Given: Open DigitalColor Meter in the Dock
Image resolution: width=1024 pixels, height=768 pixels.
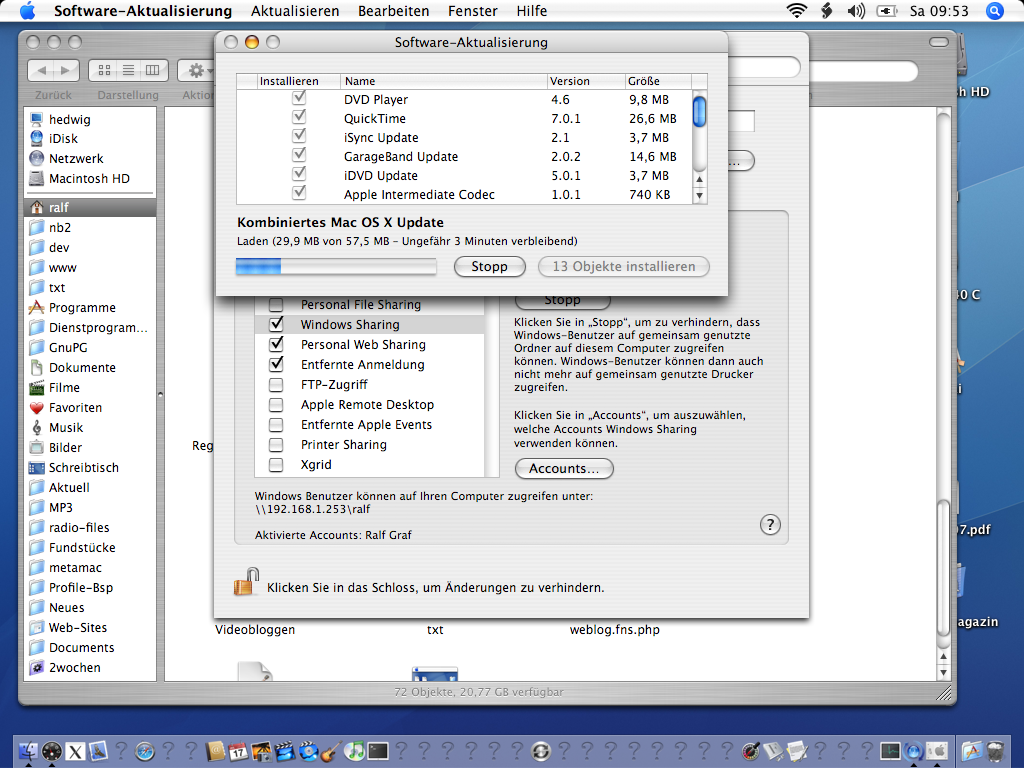Looking at the screenshot, I should click(x=752, y=751).
